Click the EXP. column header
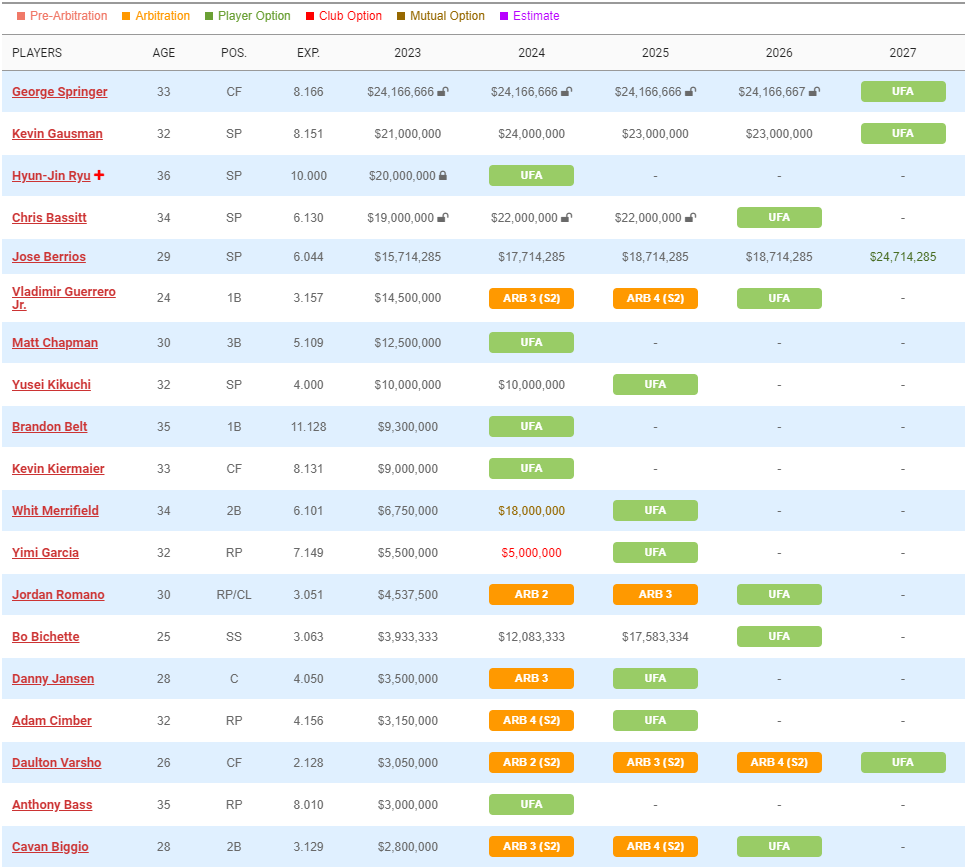The image size is (966, 868). [308, 53]
